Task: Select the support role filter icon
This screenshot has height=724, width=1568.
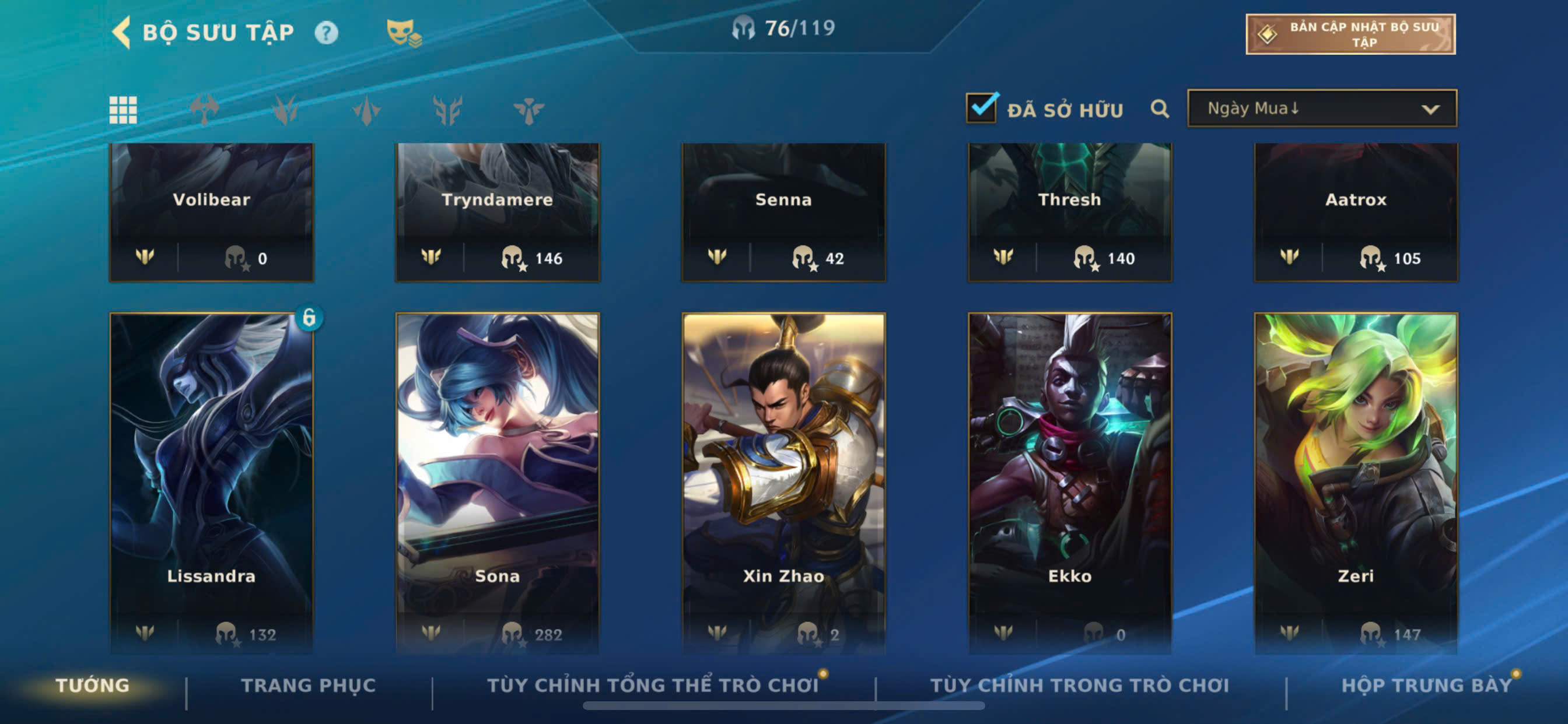Action: click(528, 110)
